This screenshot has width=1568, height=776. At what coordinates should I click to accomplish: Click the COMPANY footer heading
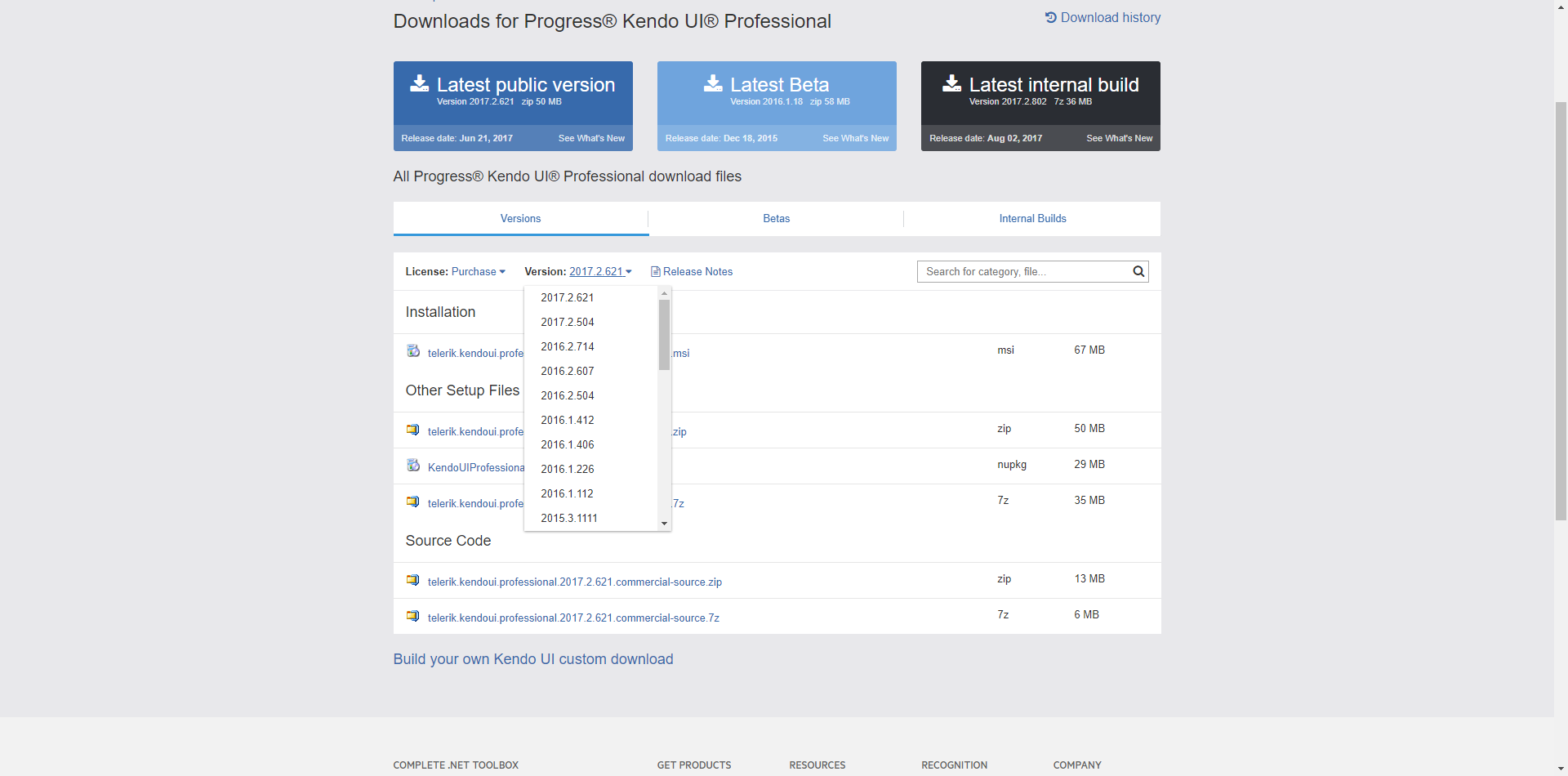pos(1077,765)
